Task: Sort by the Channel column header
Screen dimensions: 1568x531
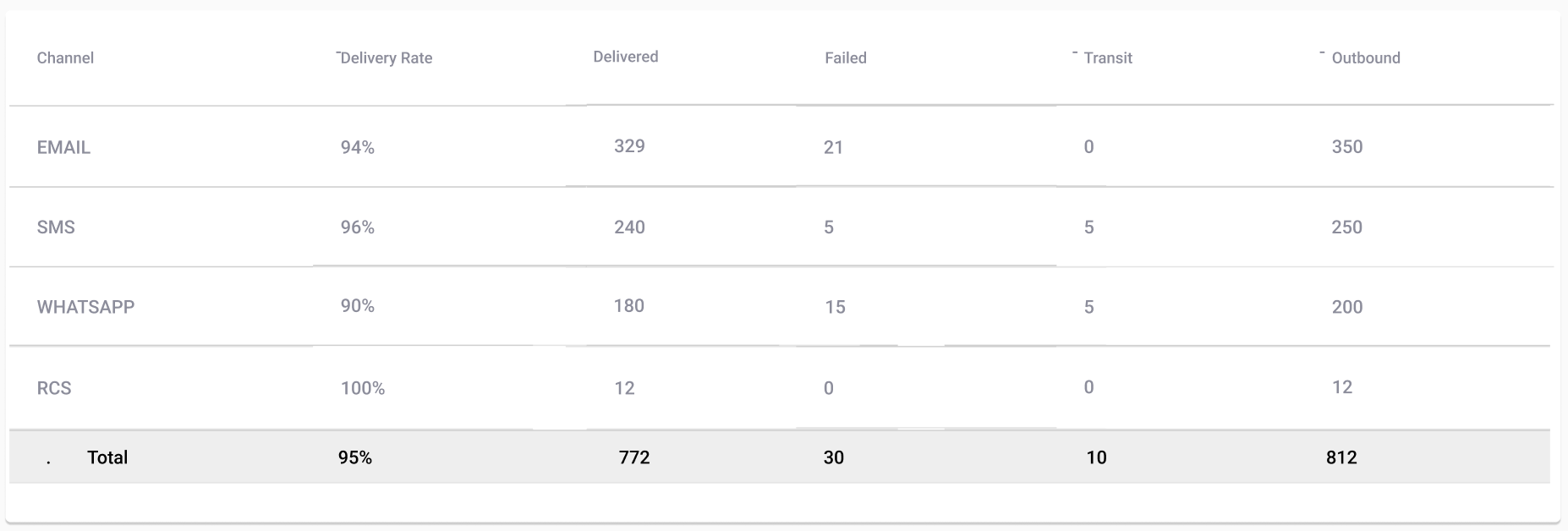Action: click(x=65, y=57)
